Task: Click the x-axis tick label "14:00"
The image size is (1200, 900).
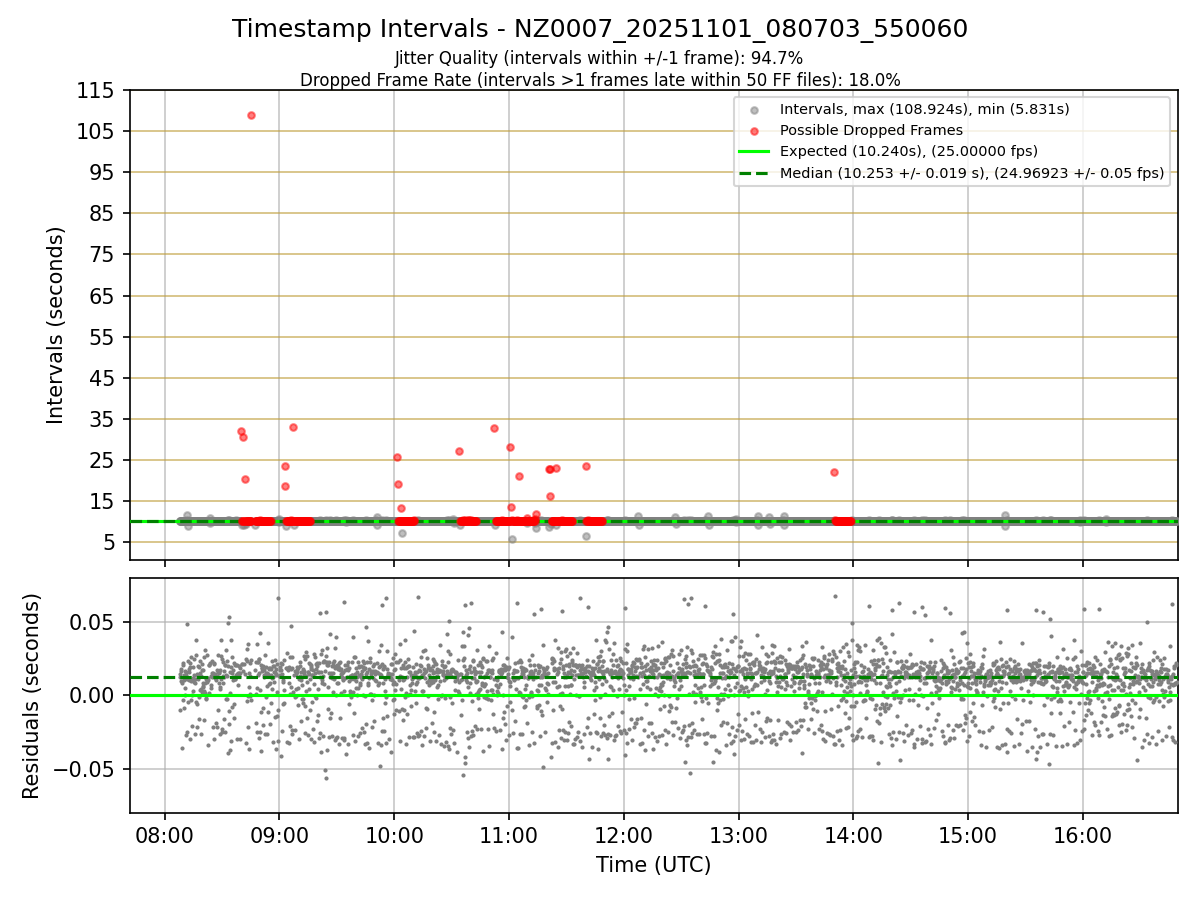Action: click(x=853, y=835)
